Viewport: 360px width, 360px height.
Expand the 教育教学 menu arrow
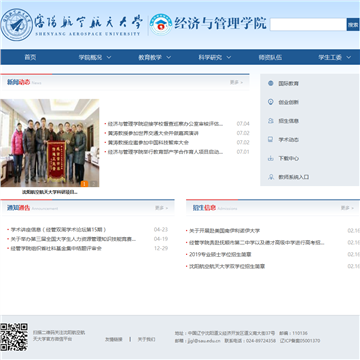169,57
